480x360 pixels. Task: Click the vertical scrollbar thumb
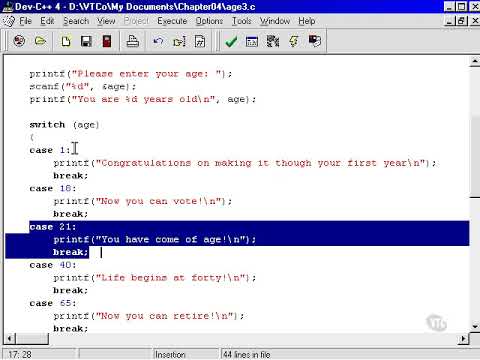[475, 156]
